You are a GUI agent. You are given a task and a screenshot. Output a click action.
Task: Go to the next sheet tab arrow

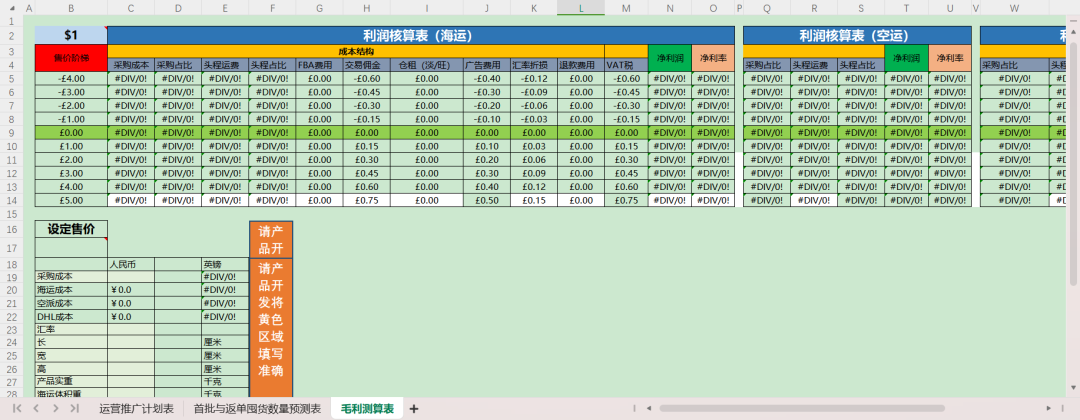55,408
